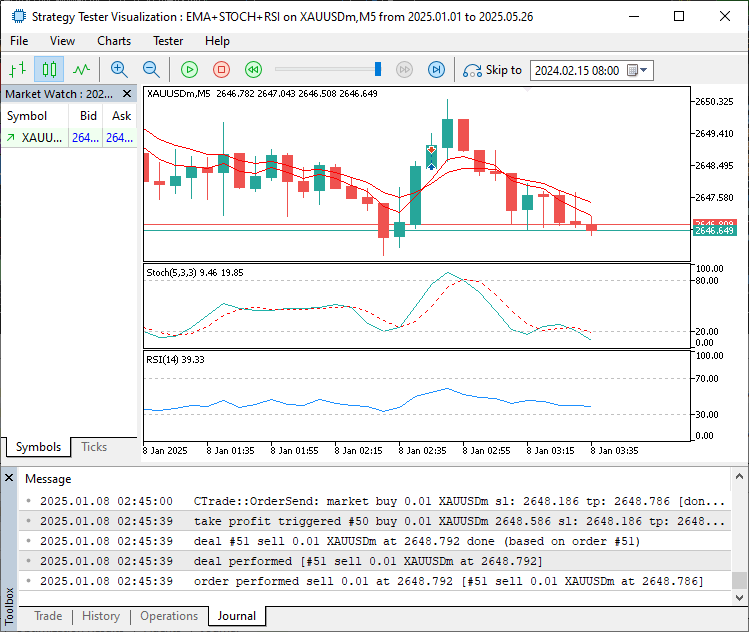The image size is (749, 632).
Task: Open the Tester menu
Action: point(168,41)
